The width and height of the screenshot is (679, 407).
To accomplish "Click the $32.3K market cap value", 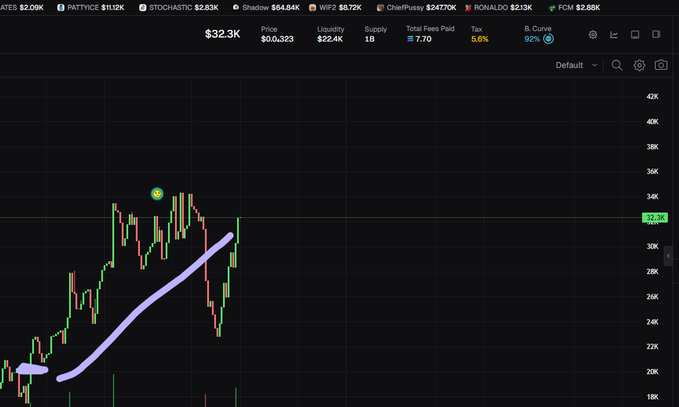I will (222, 34).
